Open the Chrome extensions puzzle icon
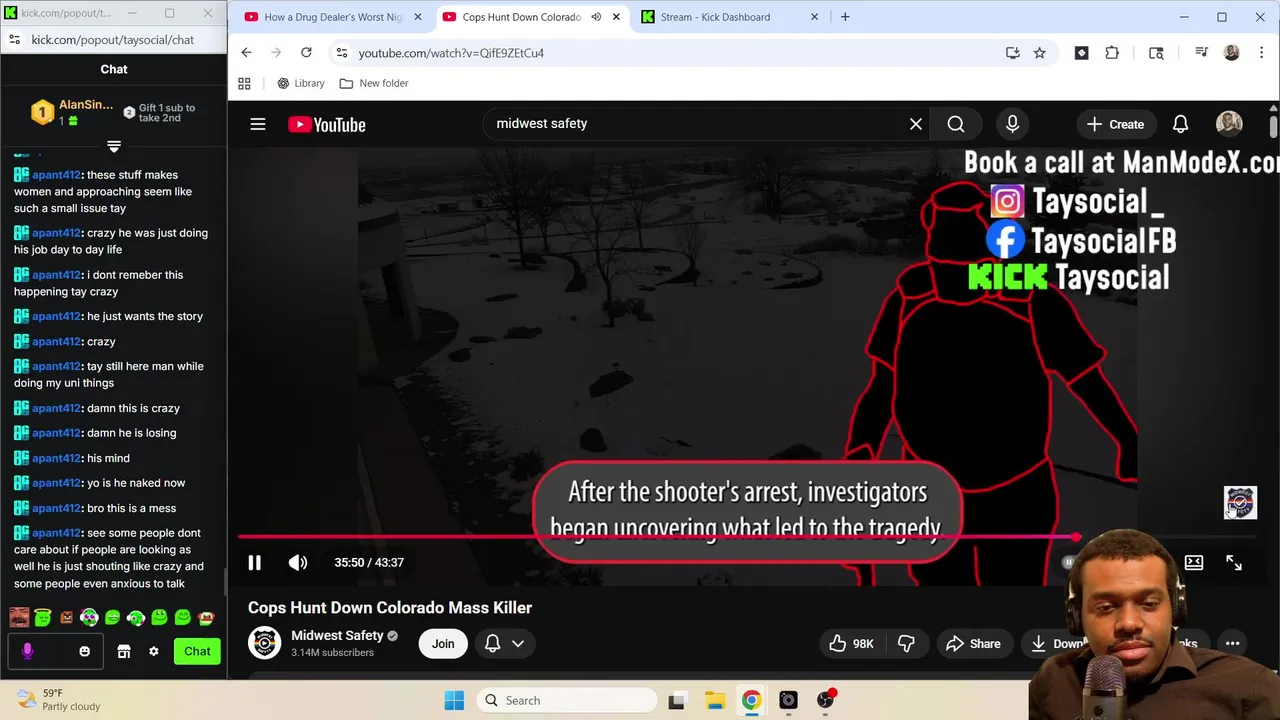 pyautogui.click(x=1112, y=53)
